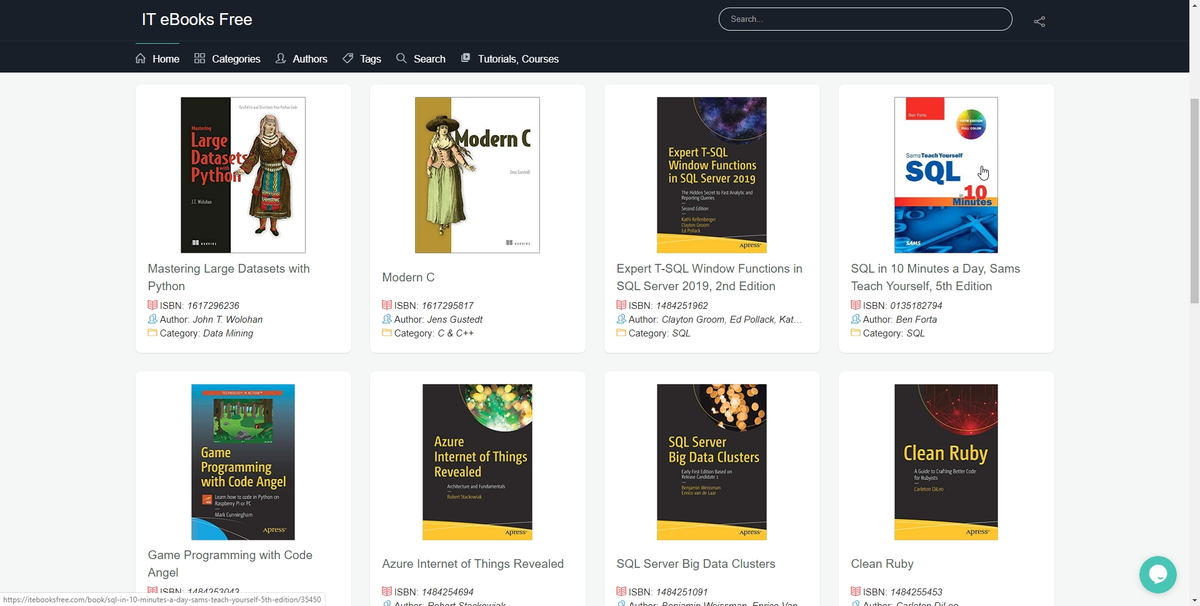Click author icon next to Clayton Groom
The image size is (1200, 606).
pyautogui.click(x=621, y=319)
